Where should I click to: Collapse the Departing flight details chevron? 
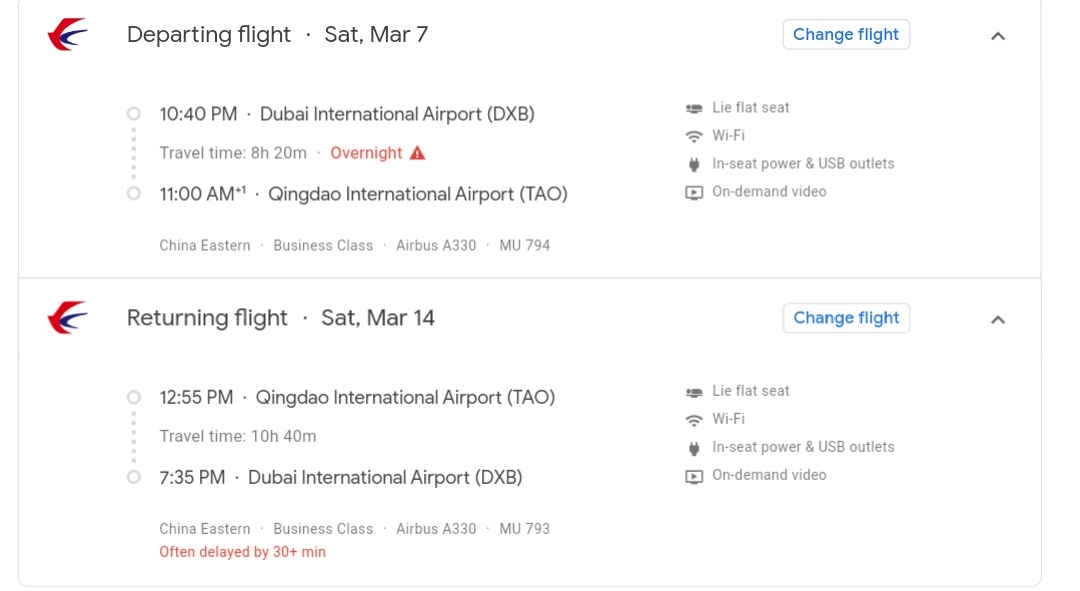pos(997,36)
